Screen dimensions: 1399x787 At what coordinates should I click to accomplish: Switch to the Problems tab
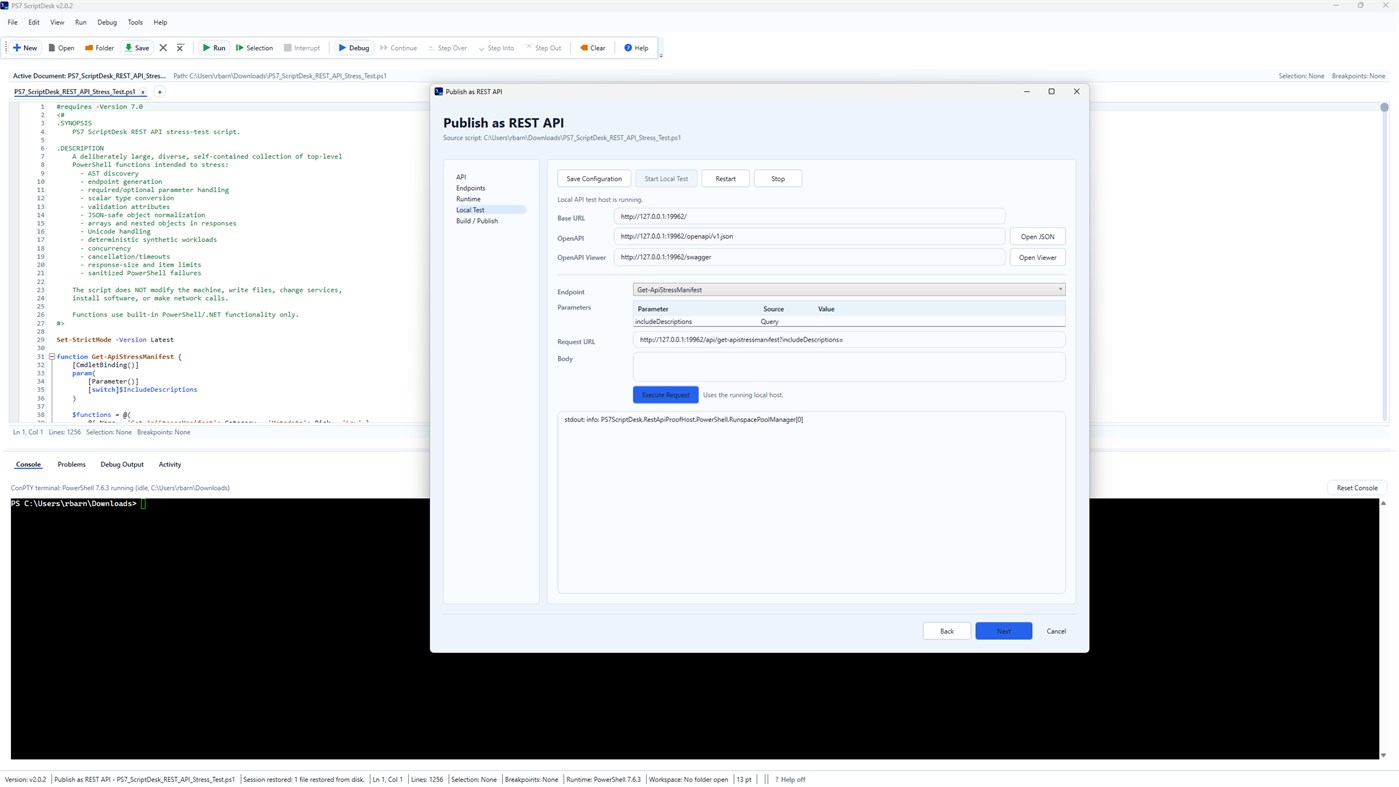[71, 465]
